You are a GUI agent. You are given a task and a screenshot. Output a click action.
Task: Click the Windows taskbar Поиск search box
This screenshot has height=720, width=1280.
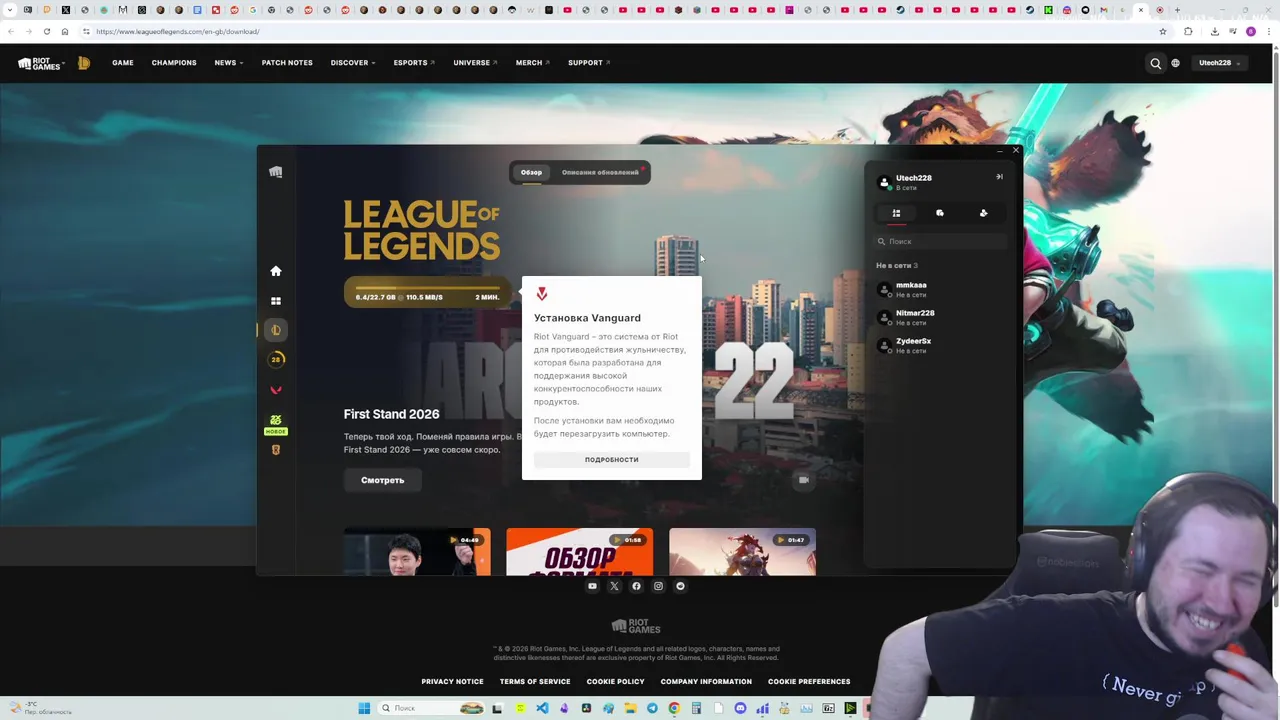point(432,708)
